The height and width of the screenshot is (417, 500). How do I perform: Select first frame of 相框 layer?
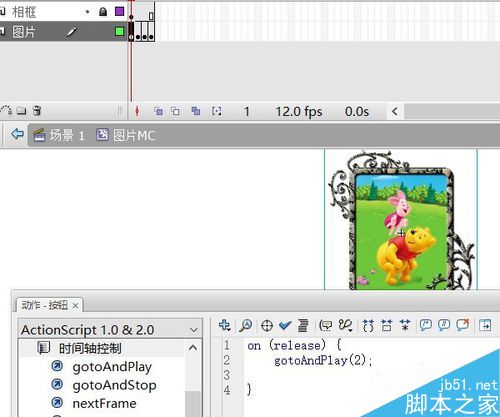[x=131, y=12]
